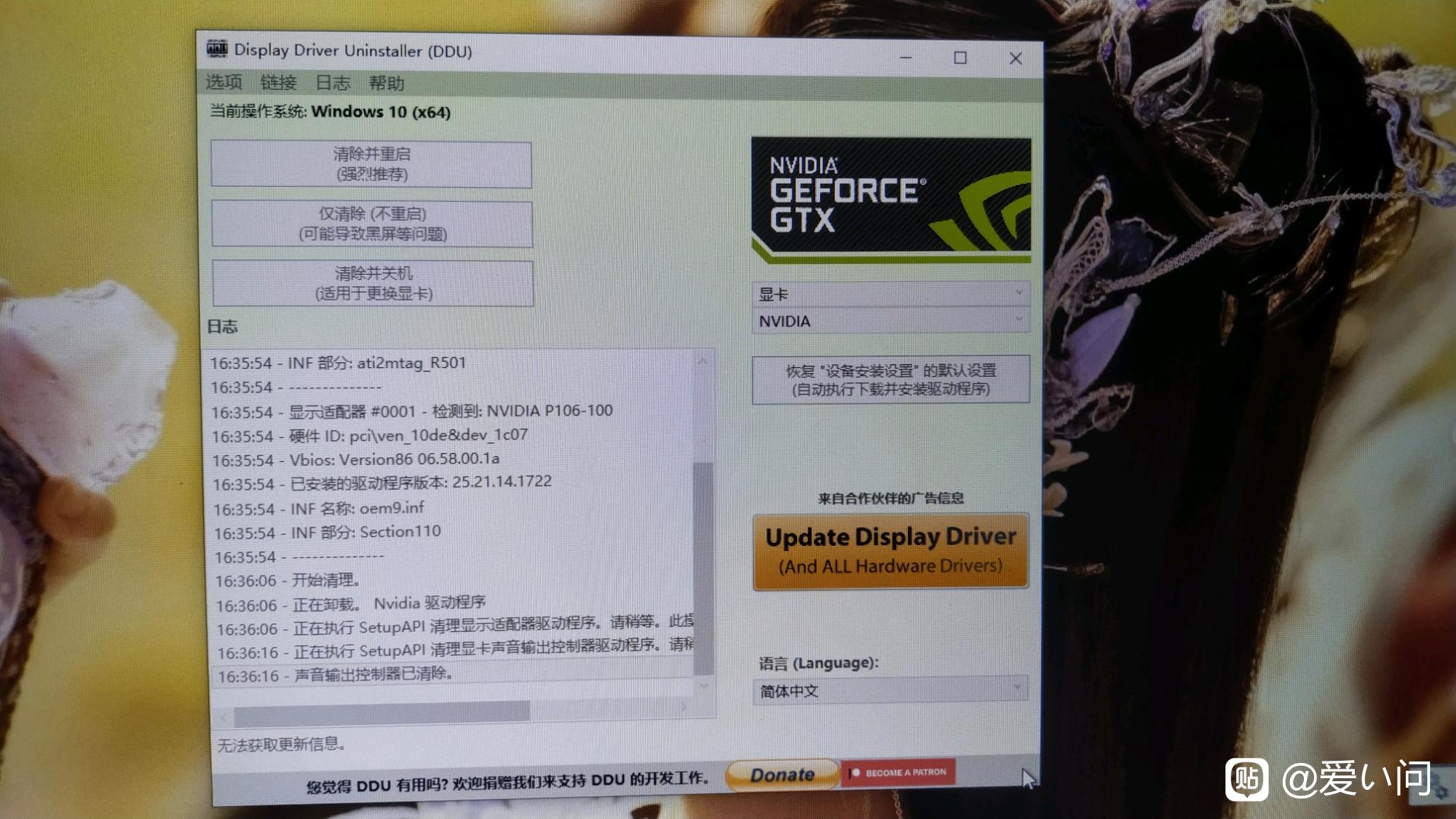Maximize the DDU window
The width and height of the screenshot is (1456, 819).
960,58
